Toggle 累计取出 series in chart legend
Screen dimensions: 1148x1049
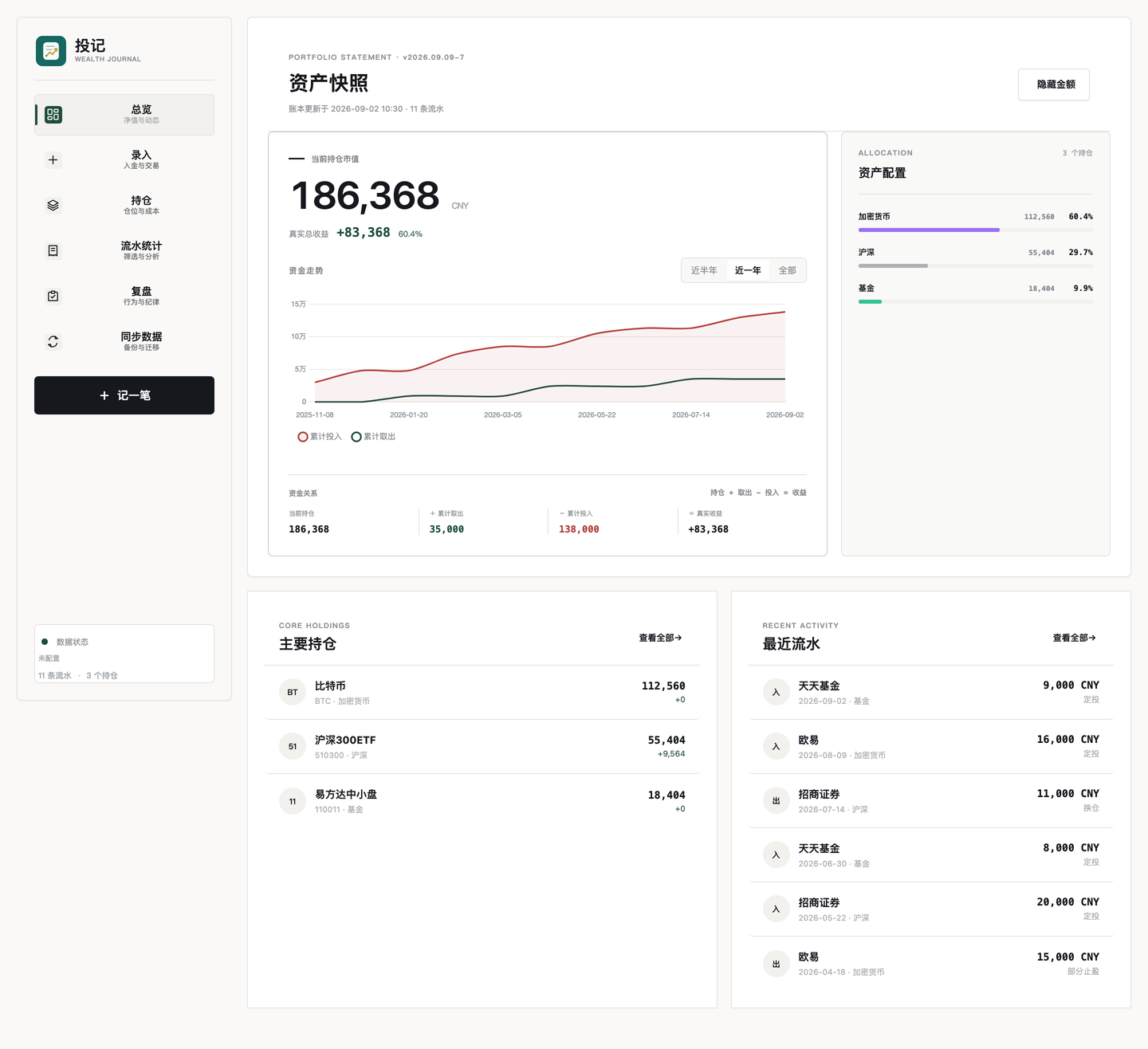[373, 437]
